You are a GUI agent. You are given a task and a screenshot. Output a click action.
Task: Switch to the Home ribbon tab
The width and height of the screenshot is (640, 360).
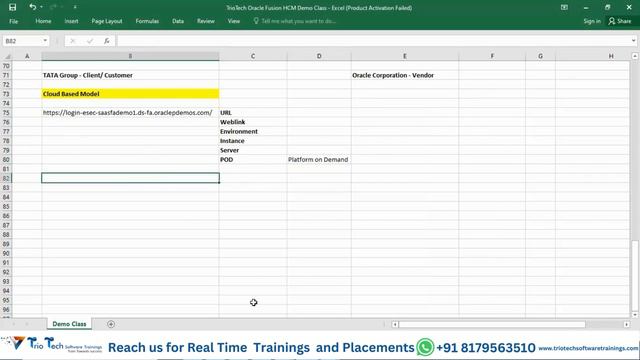point(43,21)
